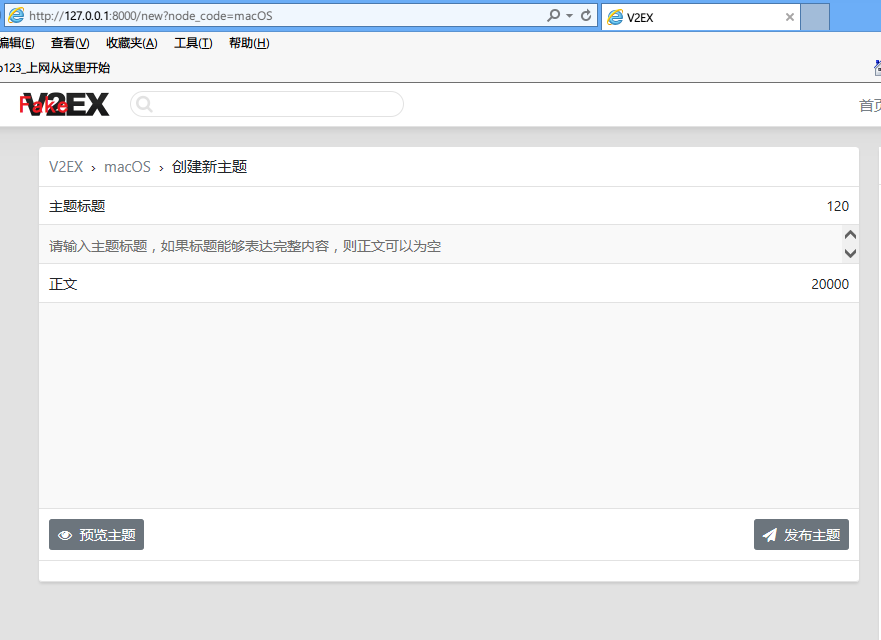Image resolution: width=881 pixels, height=640 pixels.
Task: Click inside the topic title input
Action: 441,246
